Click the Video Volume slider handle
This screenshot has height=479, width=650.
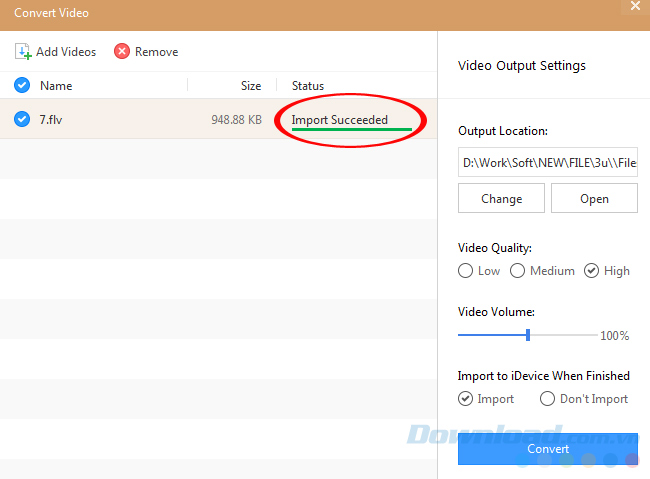coord(528,335)
